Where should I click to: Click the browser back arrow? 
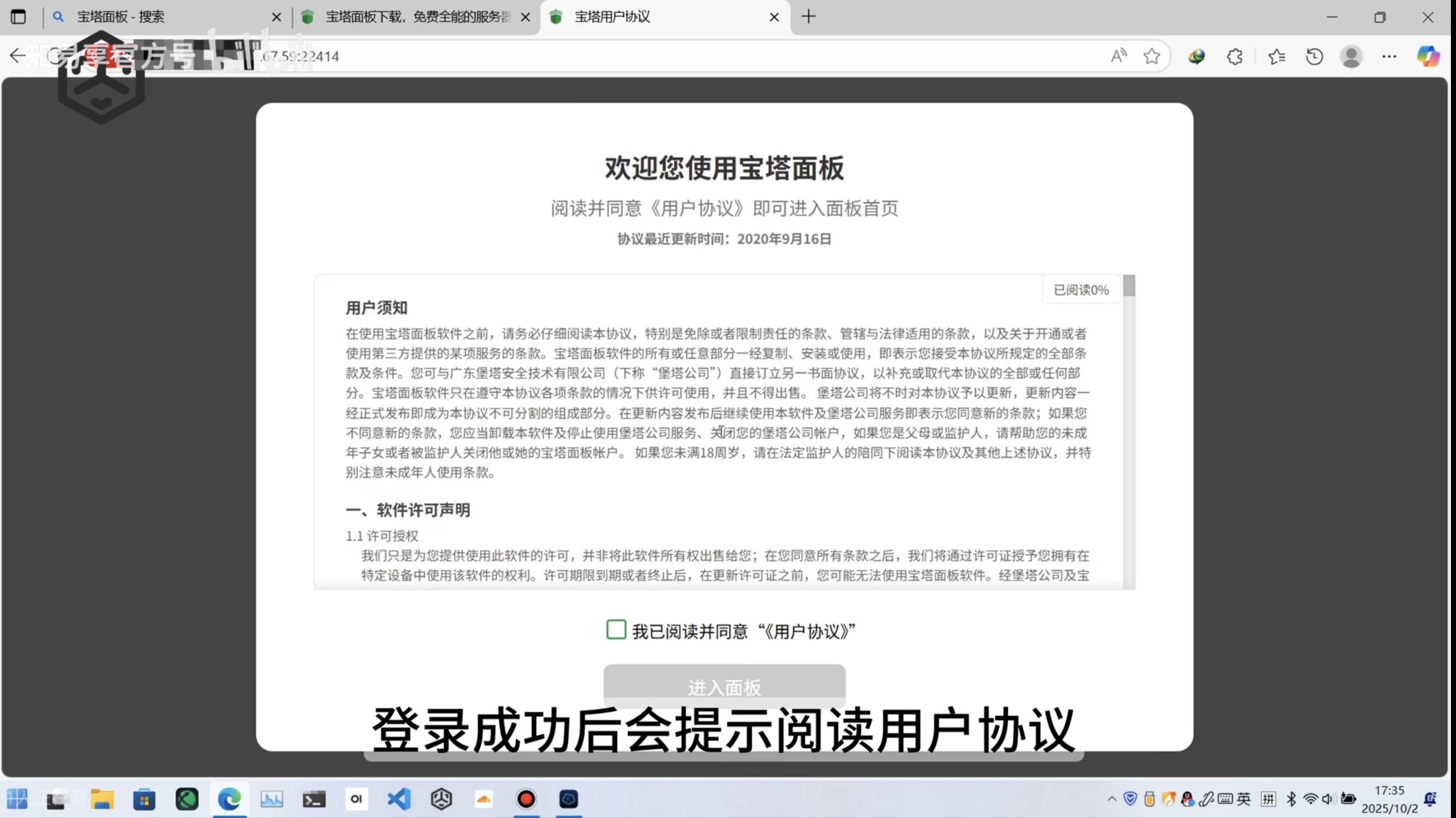point(17,56)
